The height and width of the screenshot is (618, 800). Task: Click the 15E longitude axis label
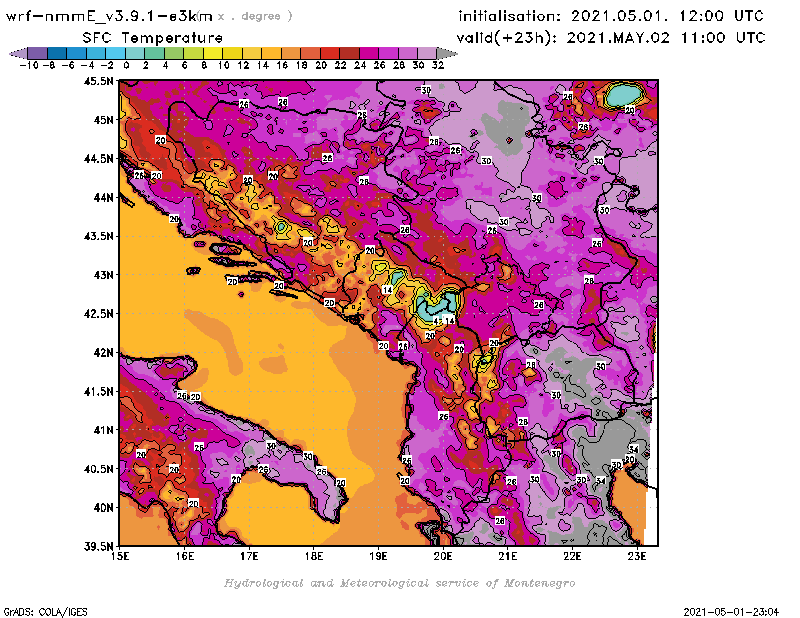click(x=121, y=556)
